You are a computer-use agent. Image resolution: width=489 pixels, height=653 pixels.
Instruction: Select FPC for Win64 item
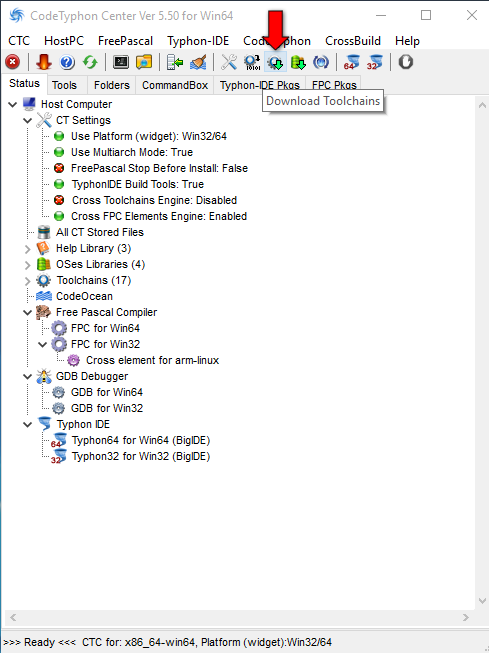click(x=105, y=328)
